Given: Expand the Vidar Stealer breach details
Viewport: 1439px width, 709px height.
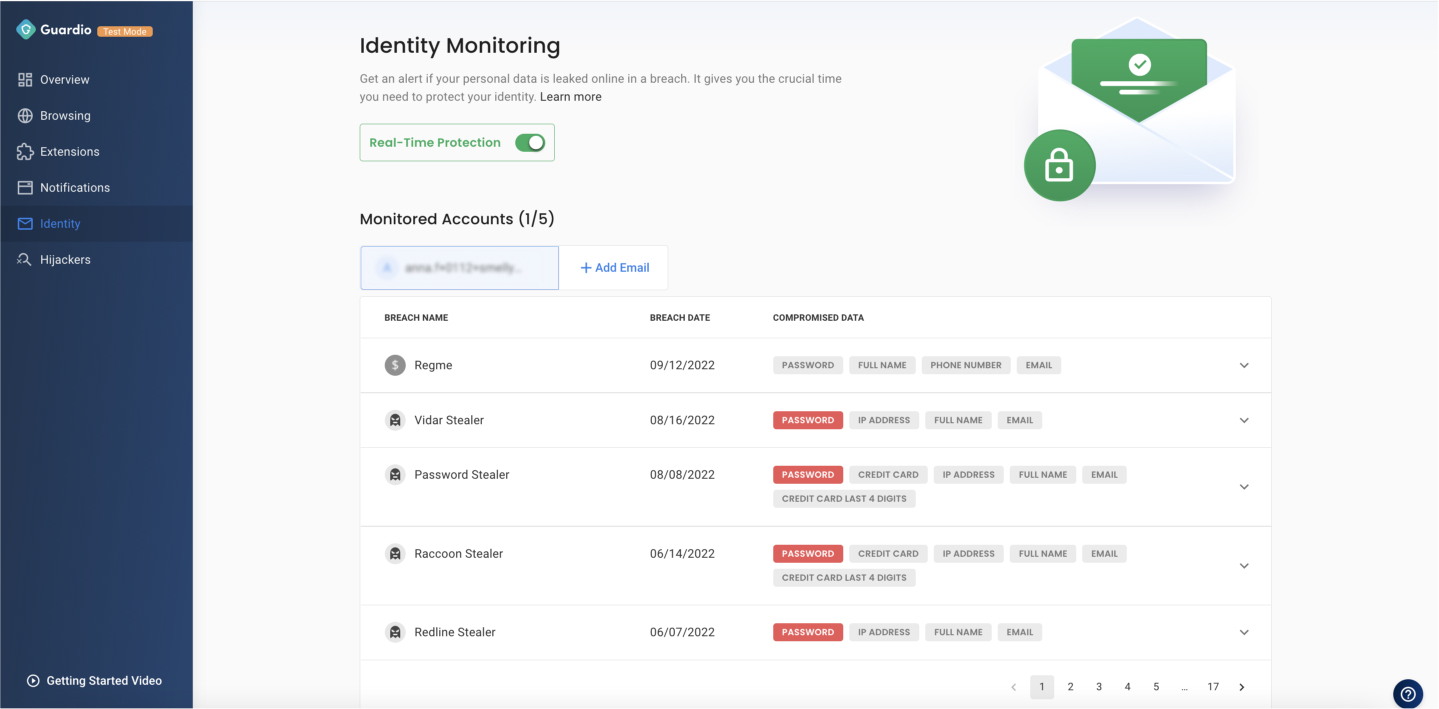Looking at the screenshot, I should click(x=1244, y=420).
